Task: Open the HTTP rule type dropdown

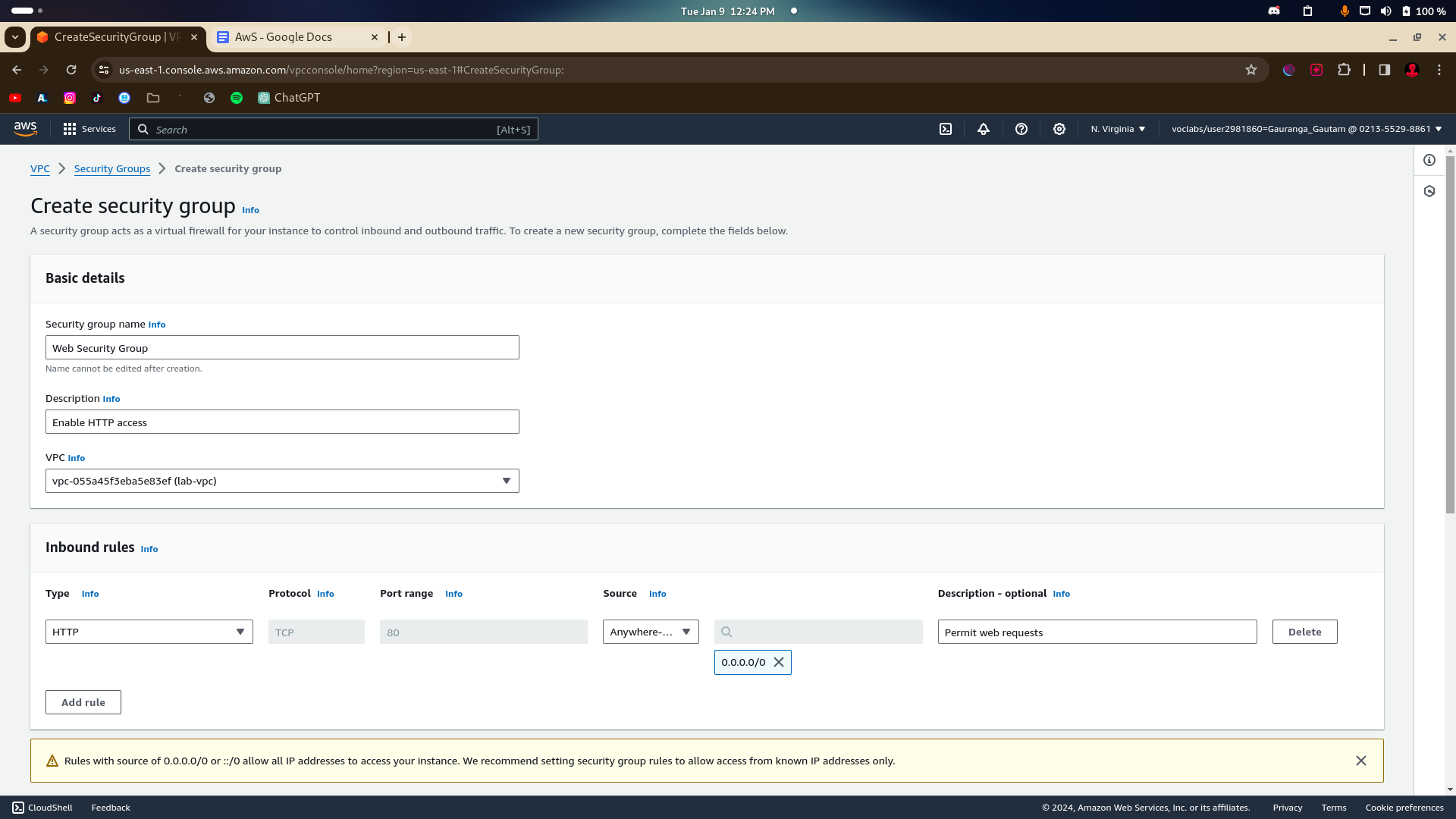Action: coord(149,632)
